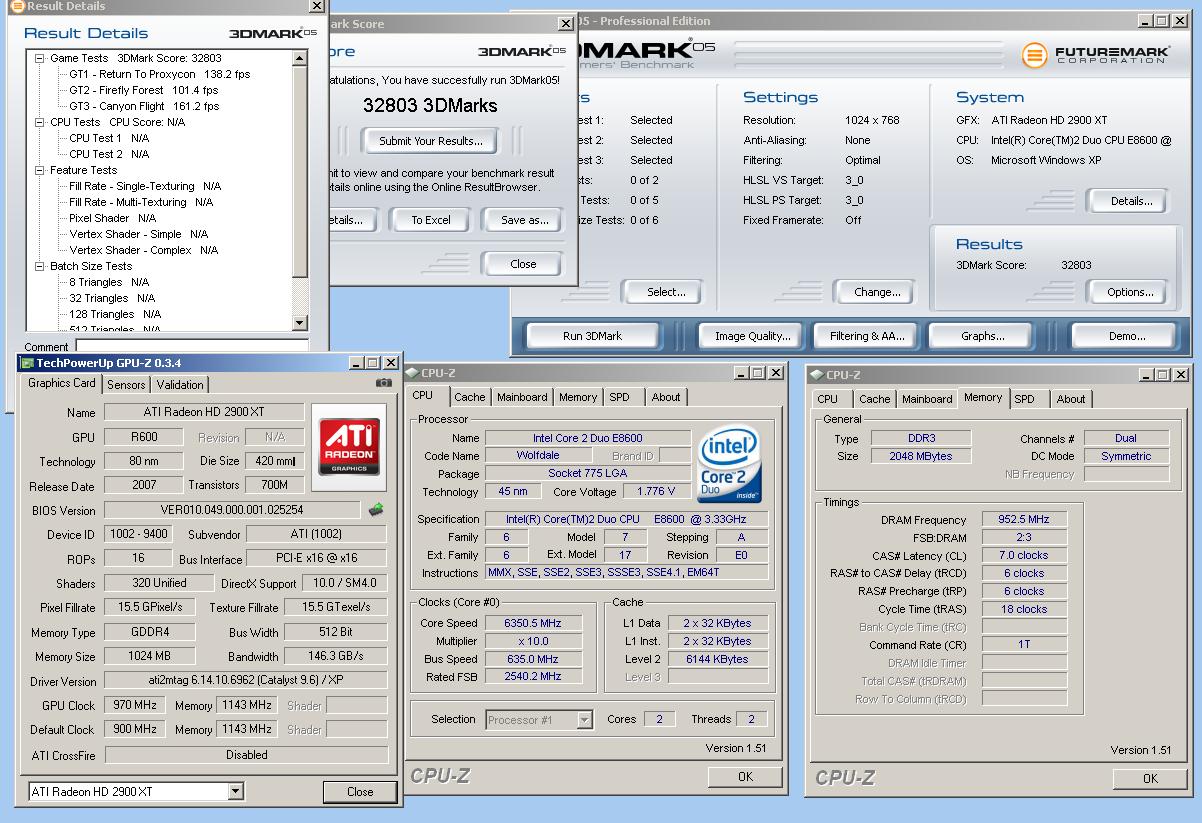Viewport: 1202px width, 823px height.
Task: Collapse the Game Tests tree node
Action: 40,58
